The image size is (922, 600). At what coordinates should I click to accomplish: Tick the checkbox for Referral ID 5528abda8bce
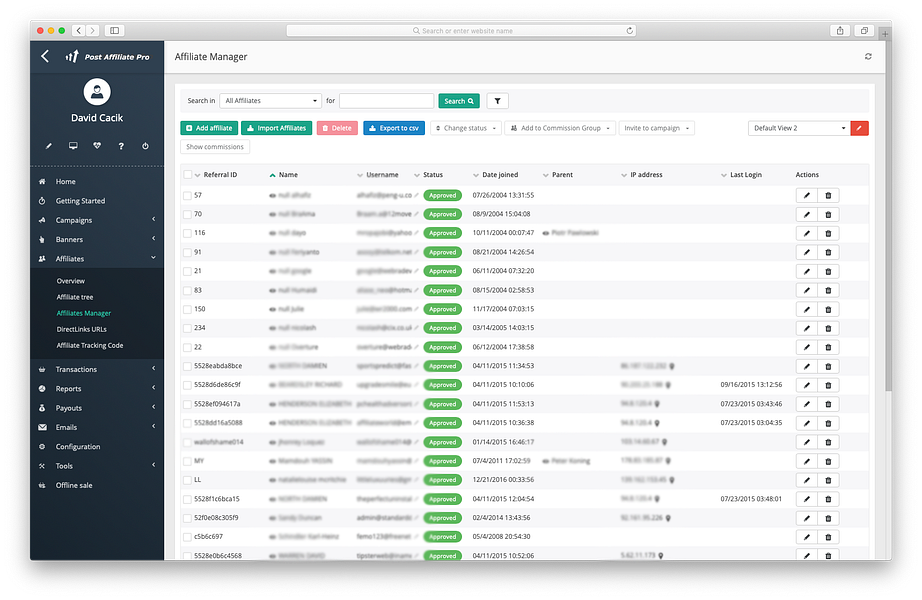[187, 366]
